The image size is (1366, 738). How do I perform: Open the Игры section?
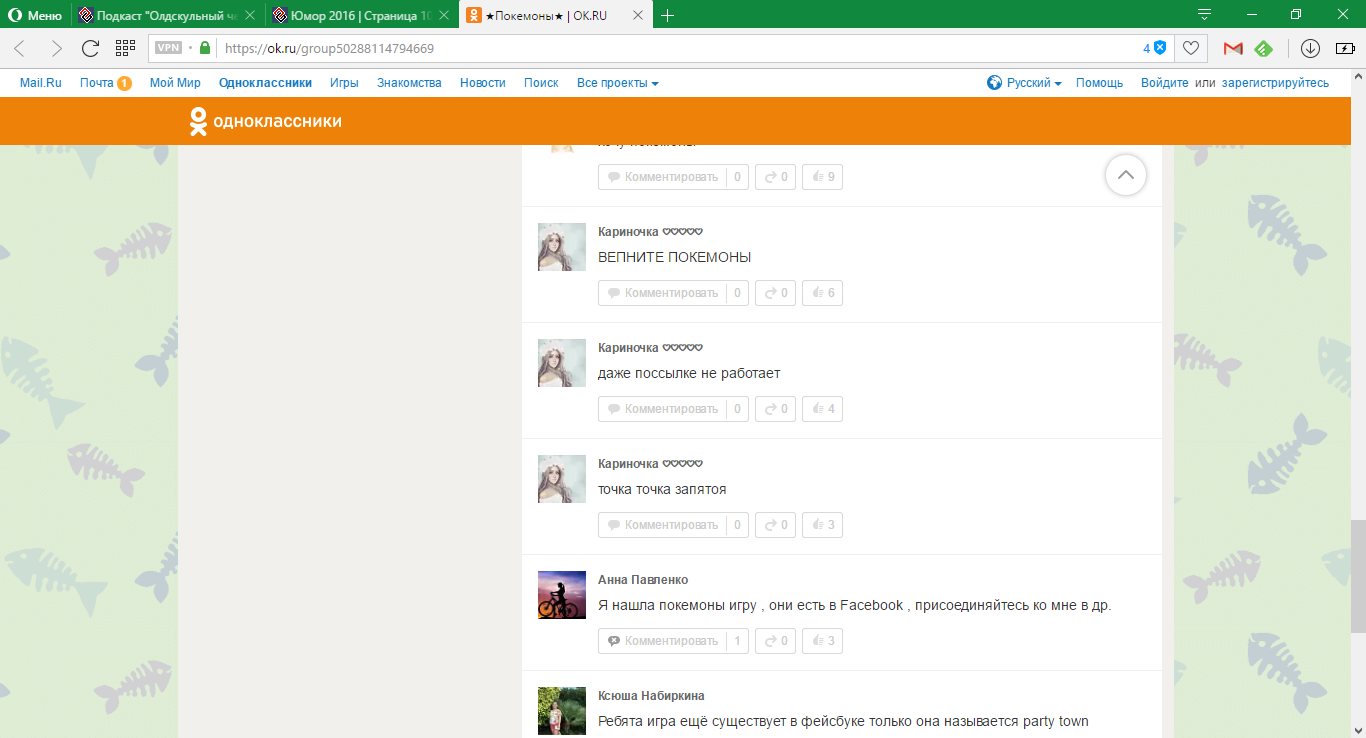tap(344, 83)
